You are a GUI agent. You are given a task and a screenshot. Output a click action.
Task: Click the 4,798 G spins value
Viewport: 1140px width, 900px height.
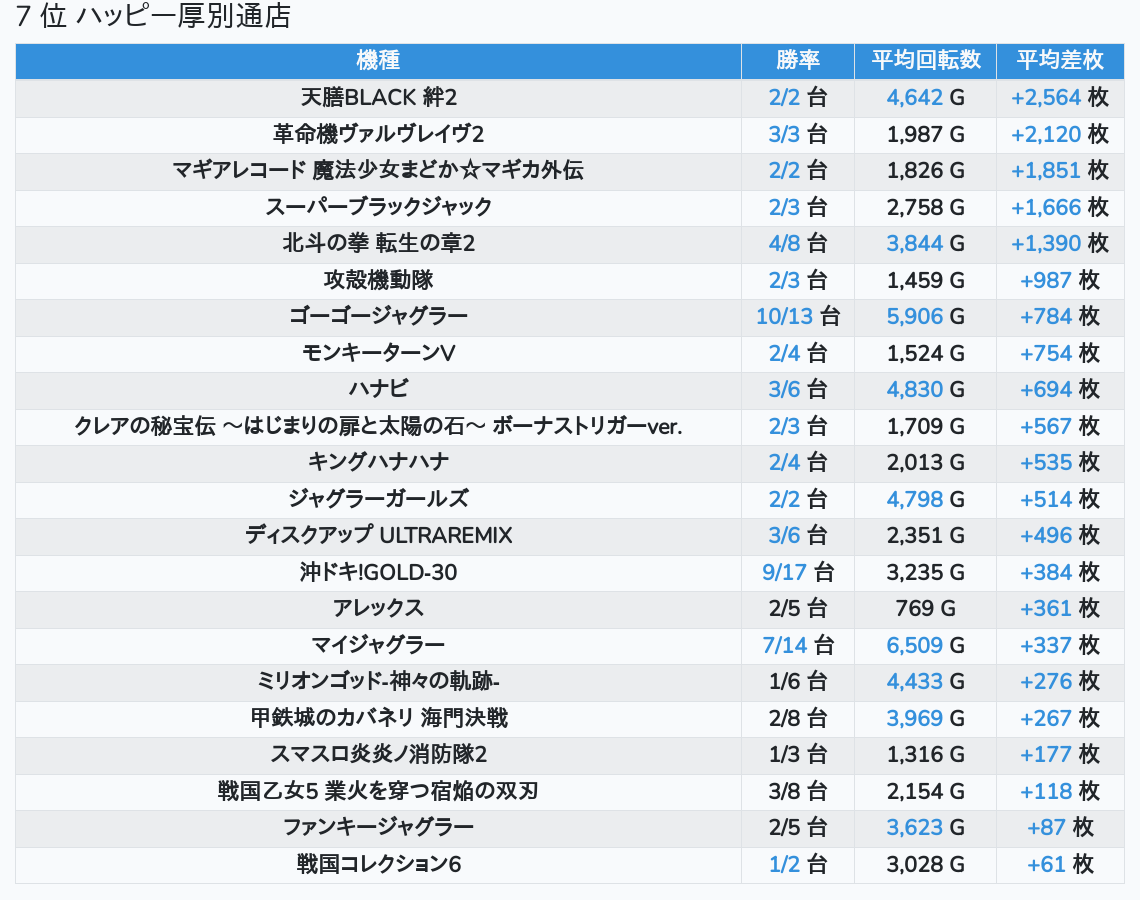(926, 499)
